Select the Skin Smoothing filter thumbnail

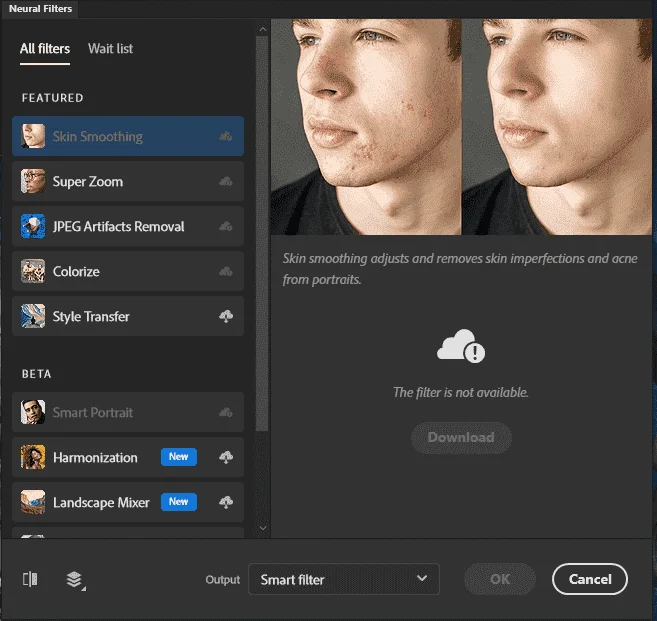pyautogui.click(x=33, y=136)
